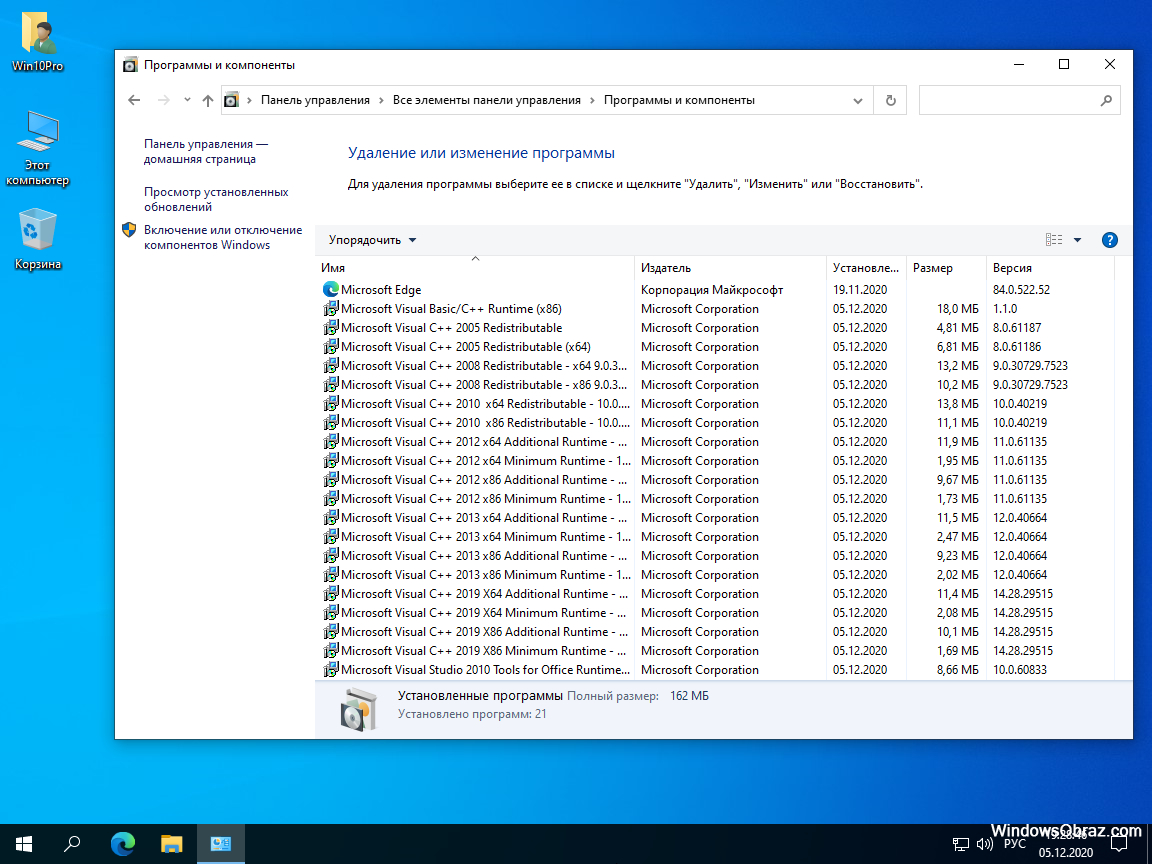Click Программы и компоненты breadcrumb segment
The width and height of the screenshot is (1152, 864).
(x=679, y=100)
